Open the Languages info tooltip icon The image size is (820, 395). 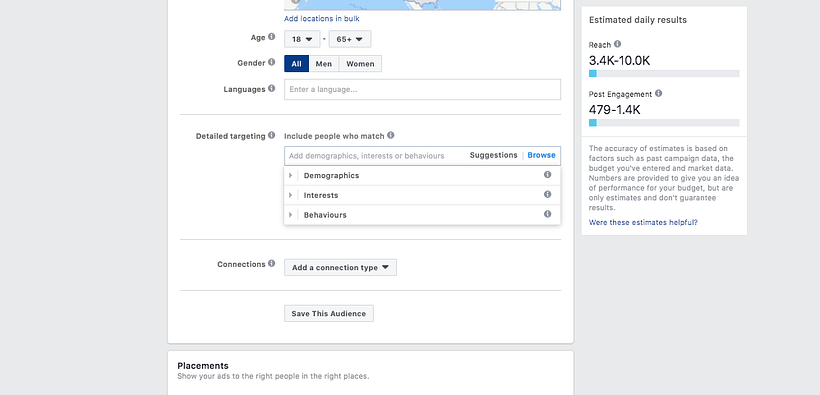click(x=271, y=88)
